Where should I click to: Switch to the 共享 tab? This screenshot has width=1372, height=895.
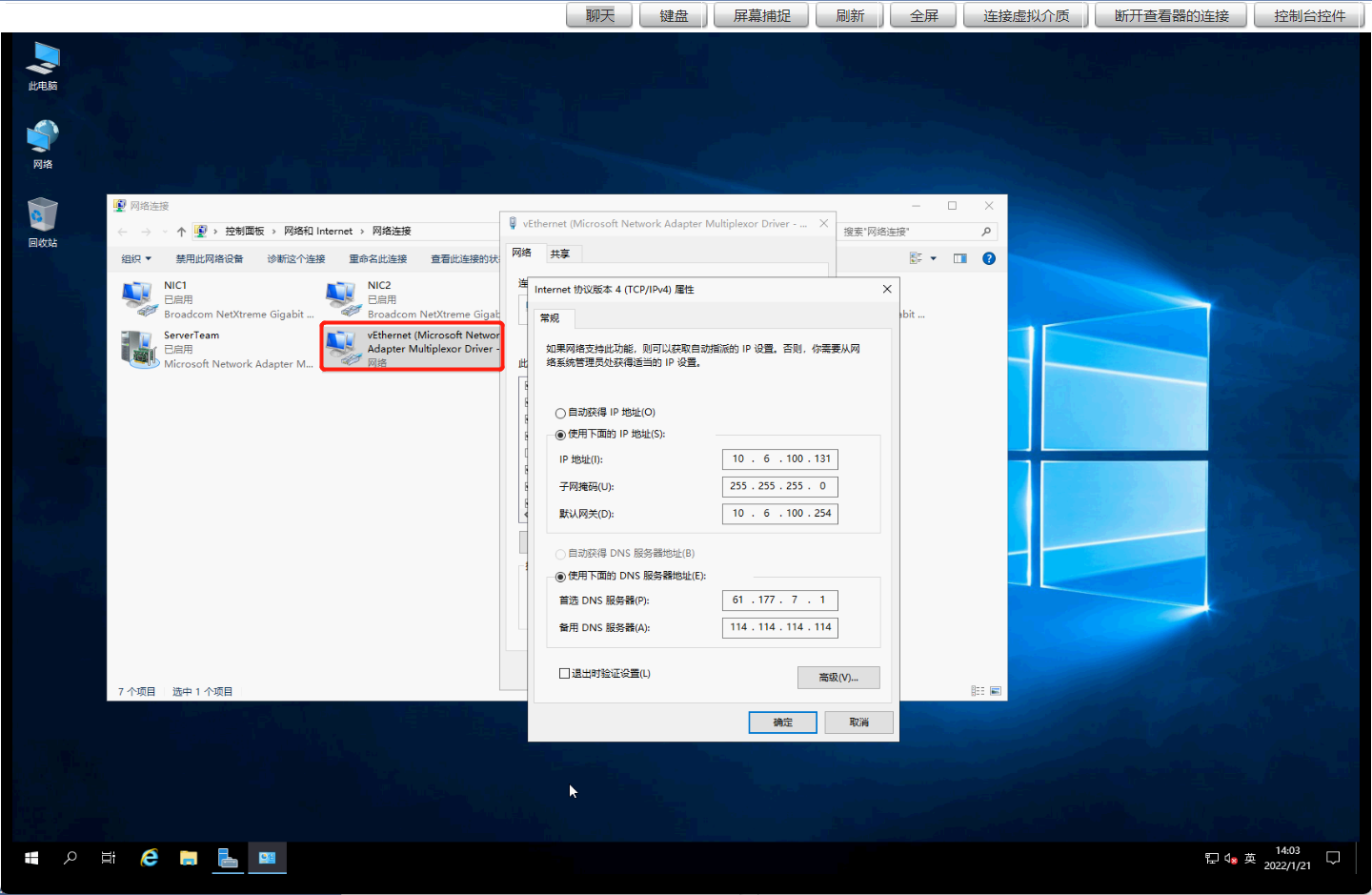pyautogui.click(x=561, y=253)
